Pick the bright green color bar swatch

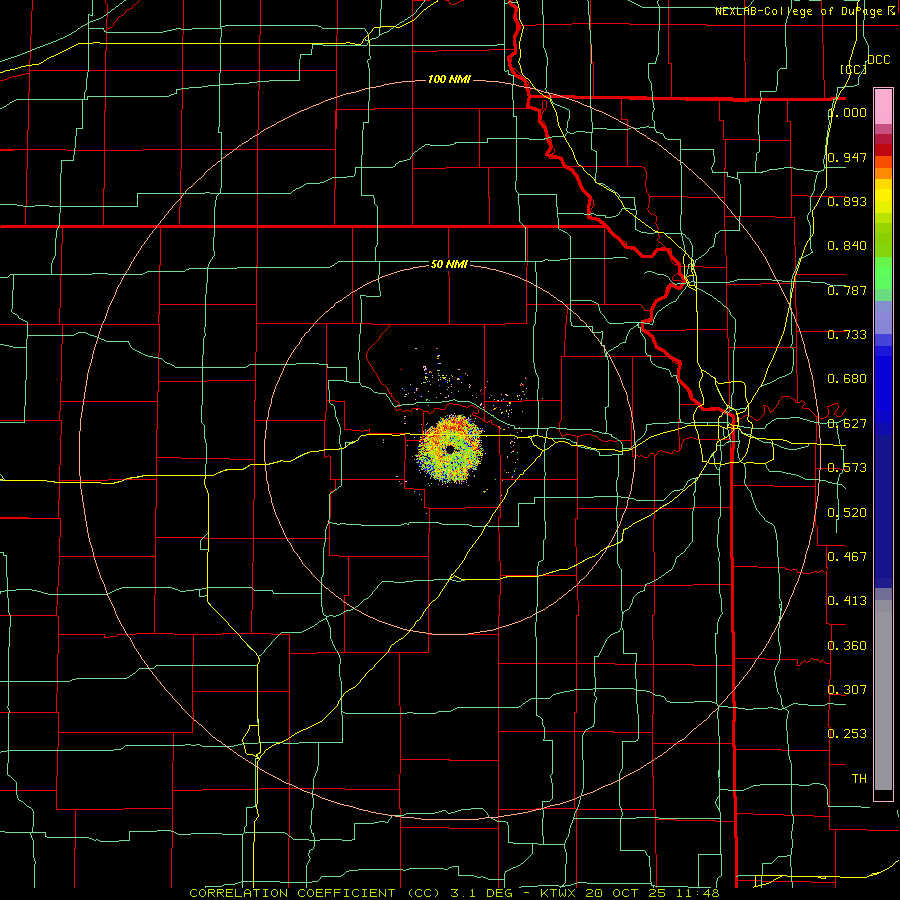[883, 273]
